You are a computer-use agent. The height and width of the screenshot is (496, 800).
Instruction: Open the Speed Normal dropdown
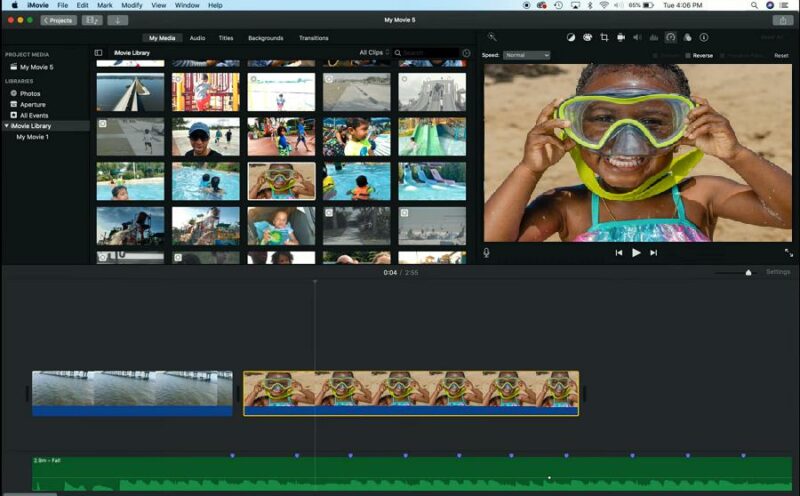pos(527,55)
